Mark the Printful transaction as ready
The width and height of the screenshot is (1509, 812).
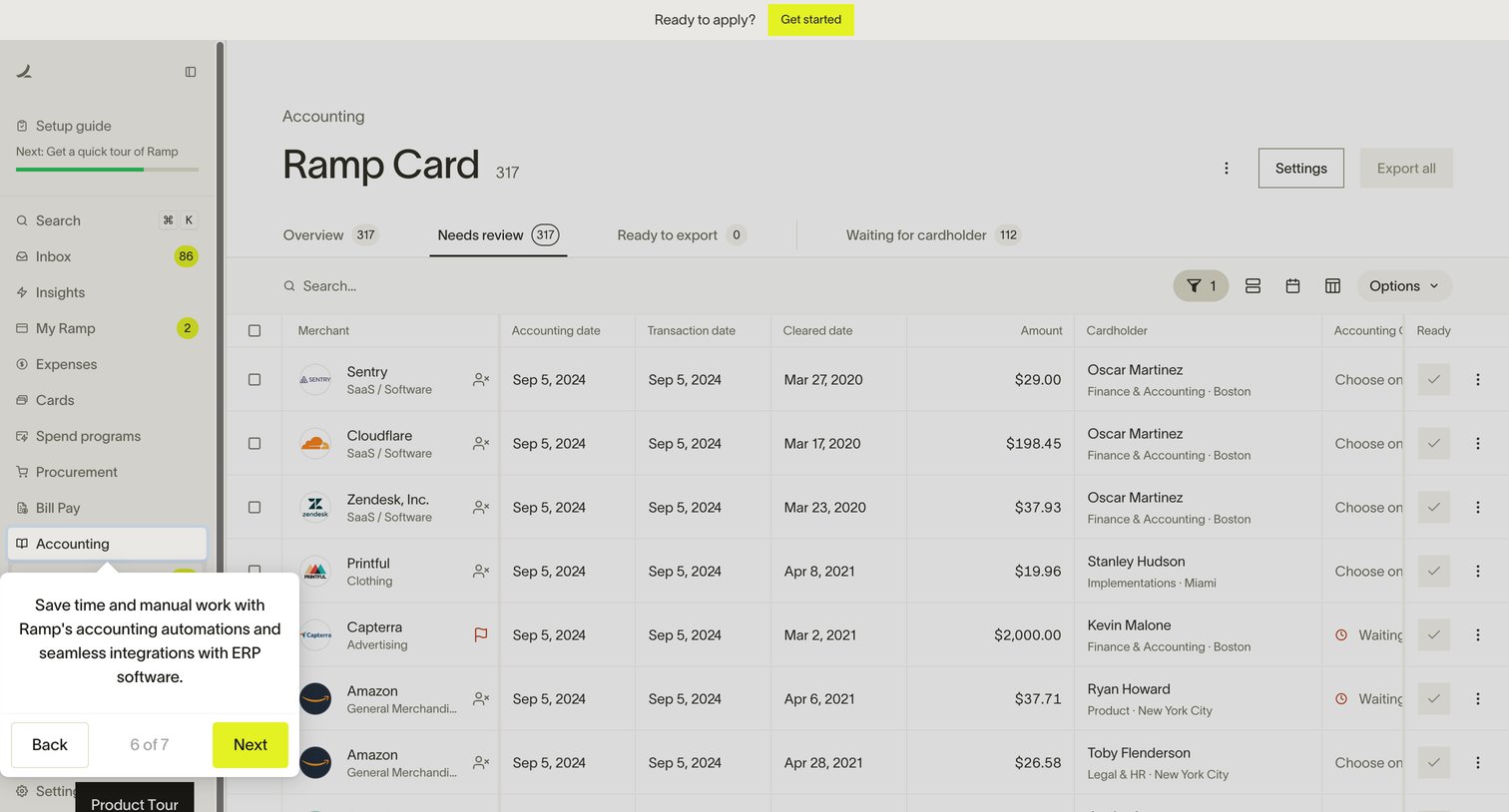1434,572
